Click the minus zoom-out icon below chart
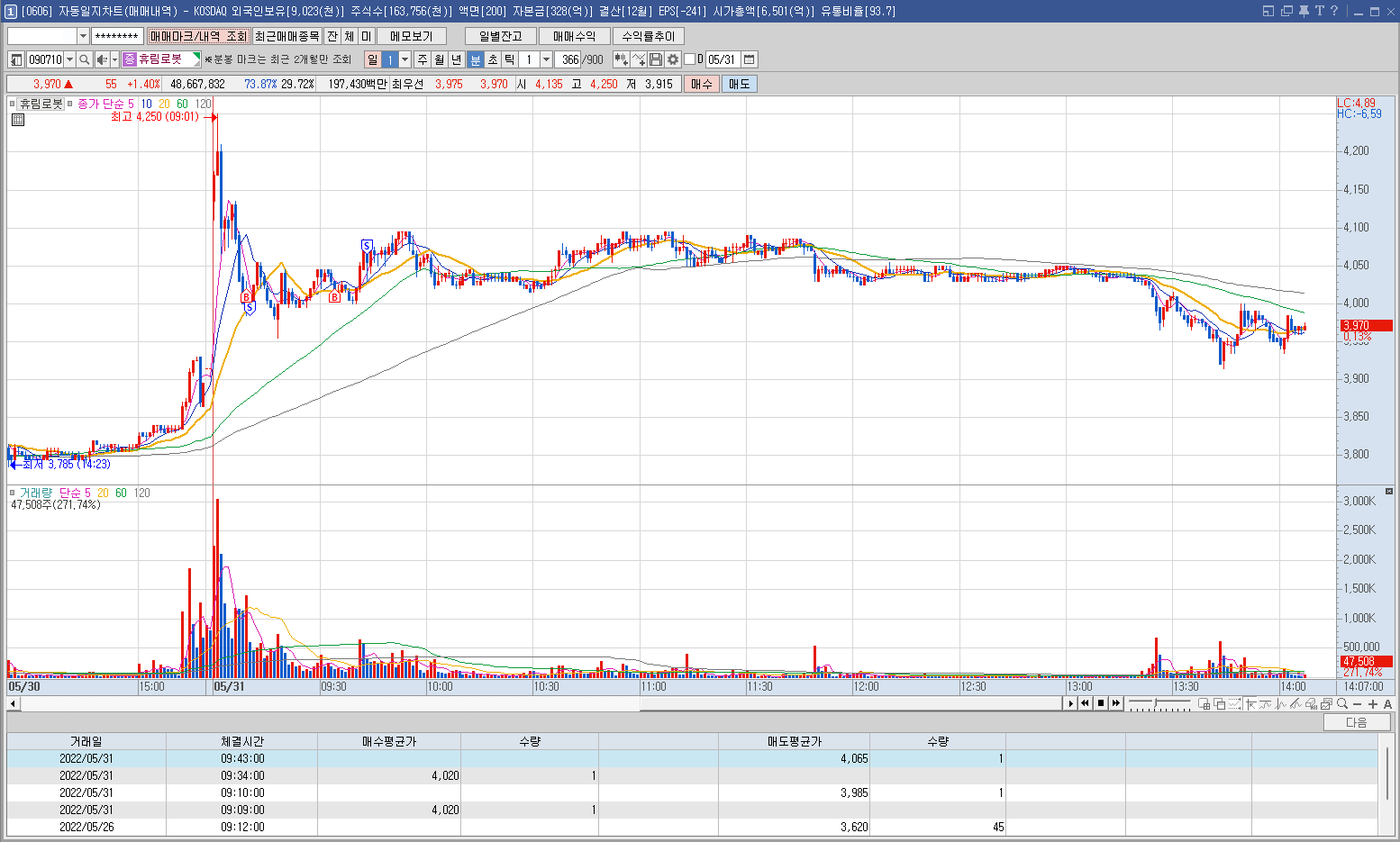Viewport: 1400px width, 842px height. pyautogui.click(x=1358, y=704)
